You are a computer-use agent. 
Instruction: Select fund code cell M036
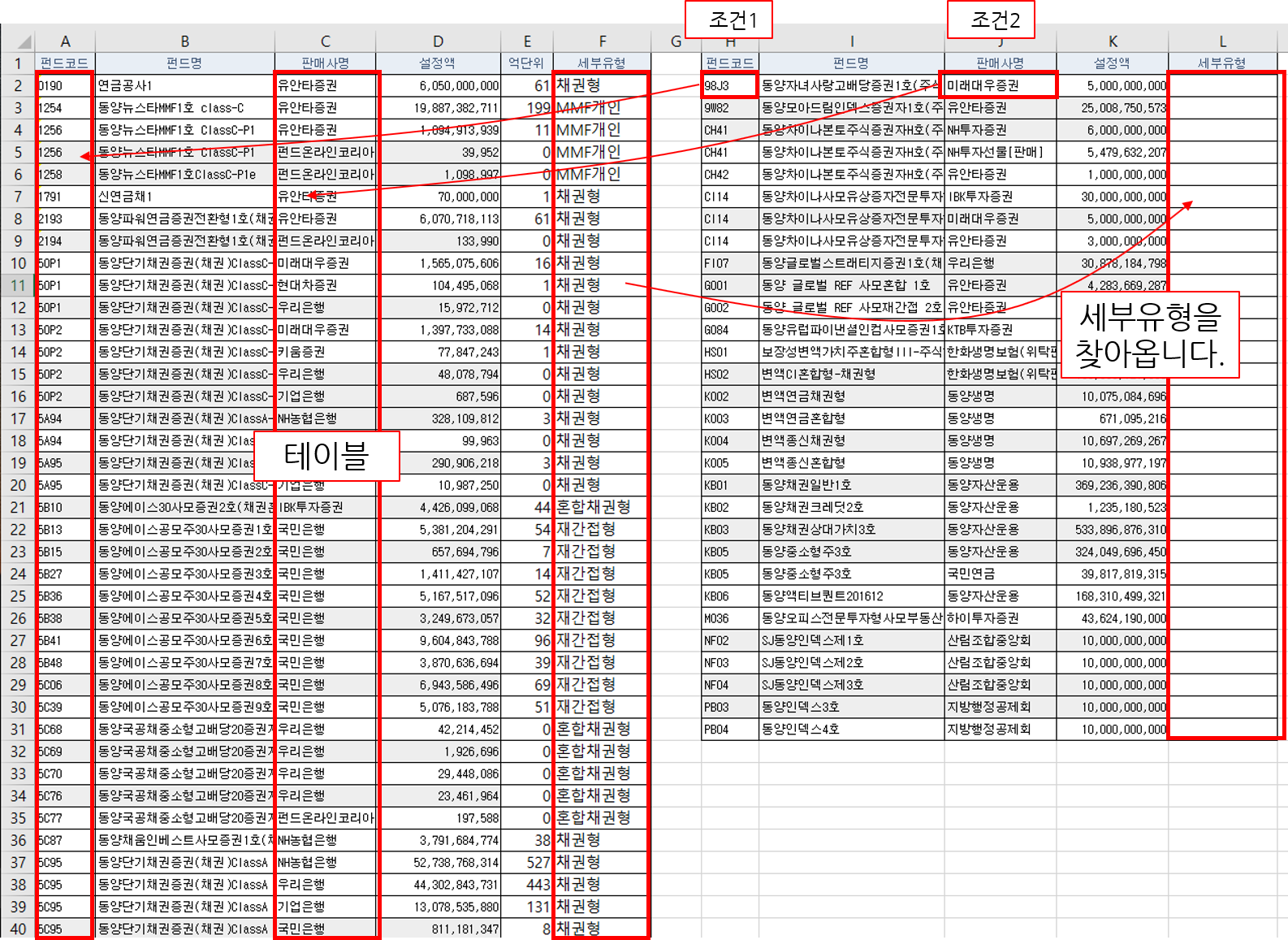[x=730, y=618]
